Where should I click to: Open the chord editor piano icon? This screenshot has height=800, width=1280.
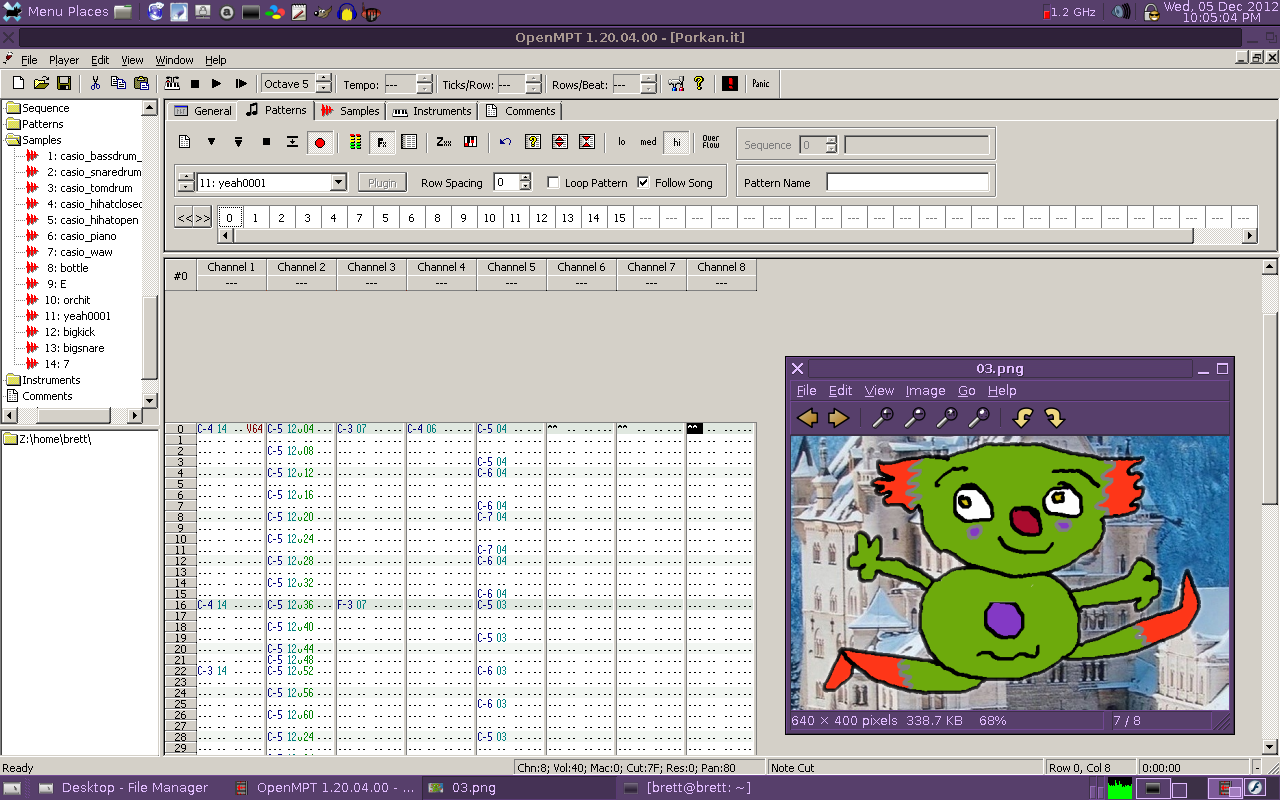pyautogui.click(x=470, y=142)
